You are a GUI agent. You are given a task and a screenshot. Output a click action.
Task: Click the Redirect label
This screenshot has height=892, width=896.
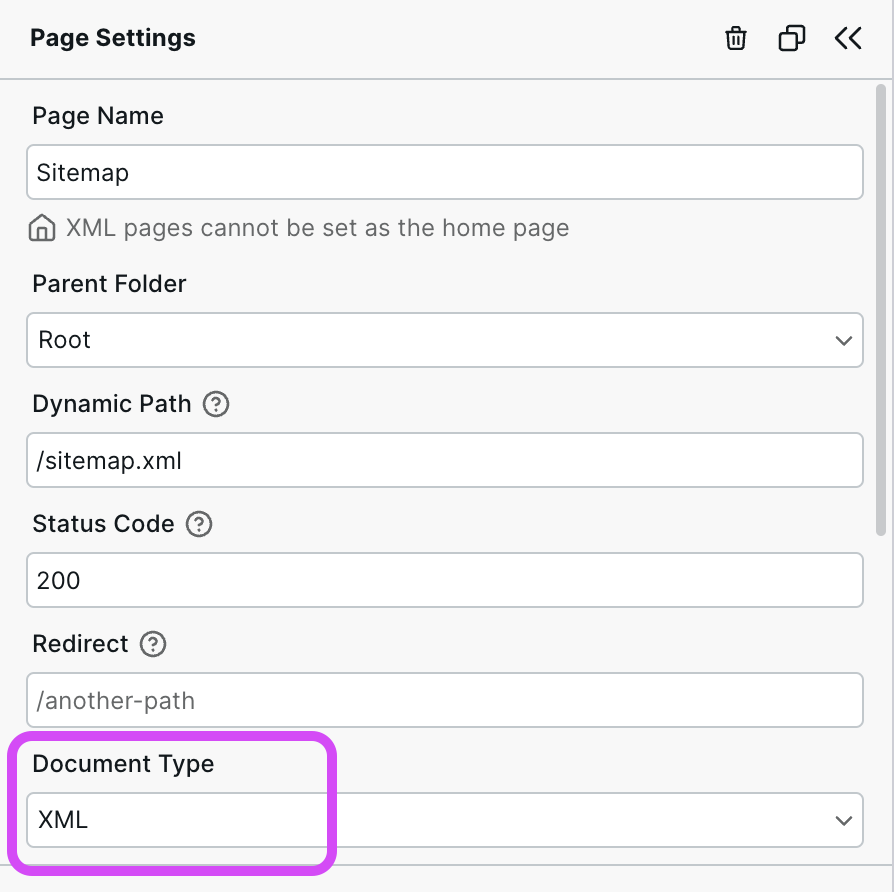pos(80,644)
